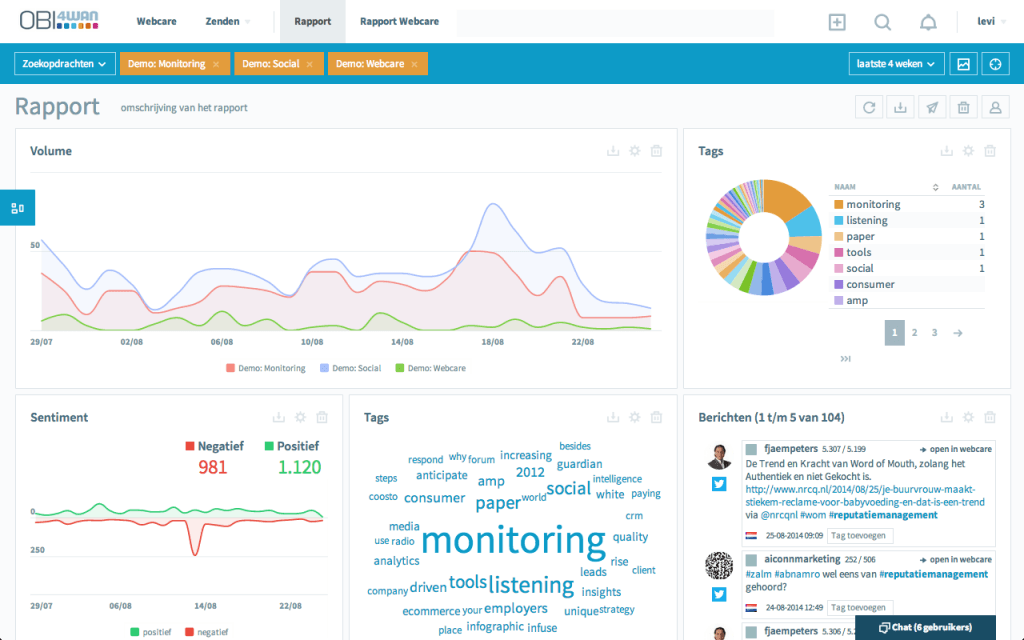Click the add new plus icon in top bar

(x=837, y=22)
